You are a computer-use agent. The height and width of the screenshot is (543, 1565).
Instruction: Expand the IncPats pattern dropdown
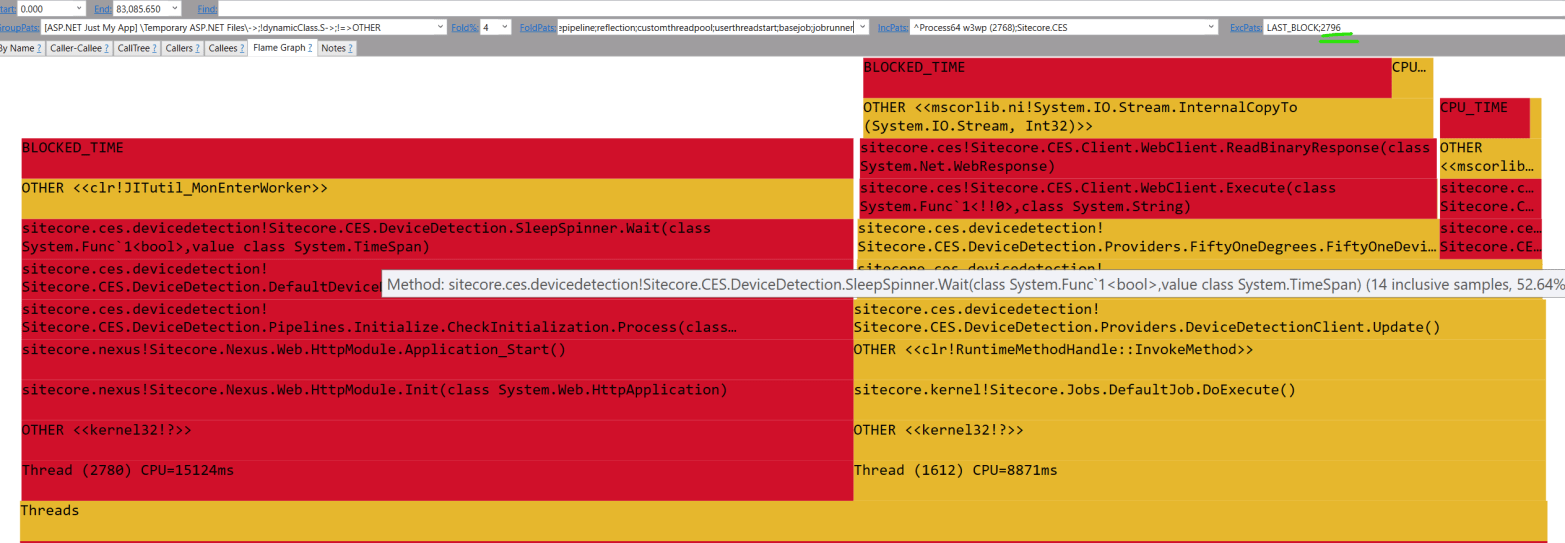point(1212,27)
